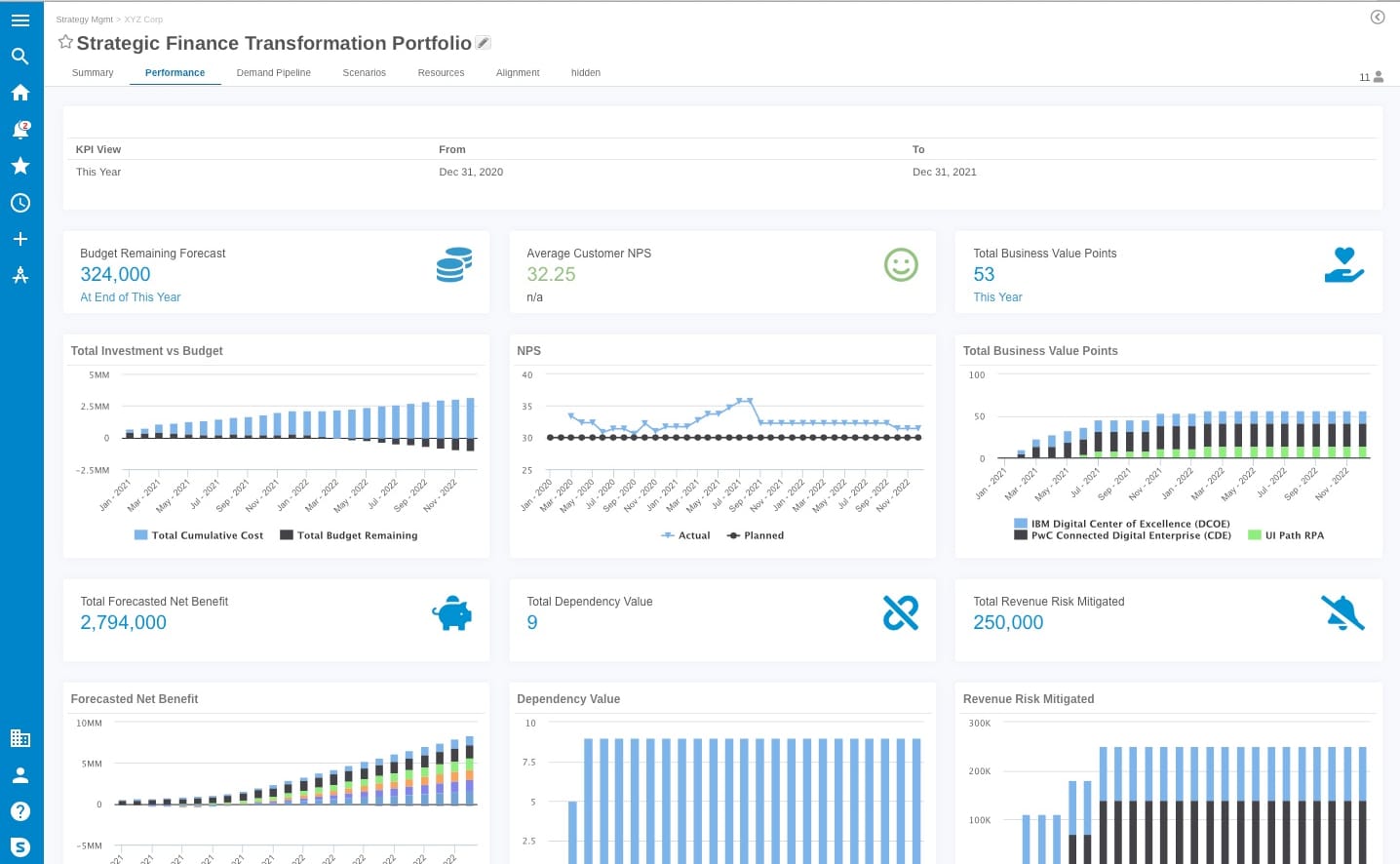Click the plus create icon in sidebar
This screenshot has width=1400, height=864.
19,239
